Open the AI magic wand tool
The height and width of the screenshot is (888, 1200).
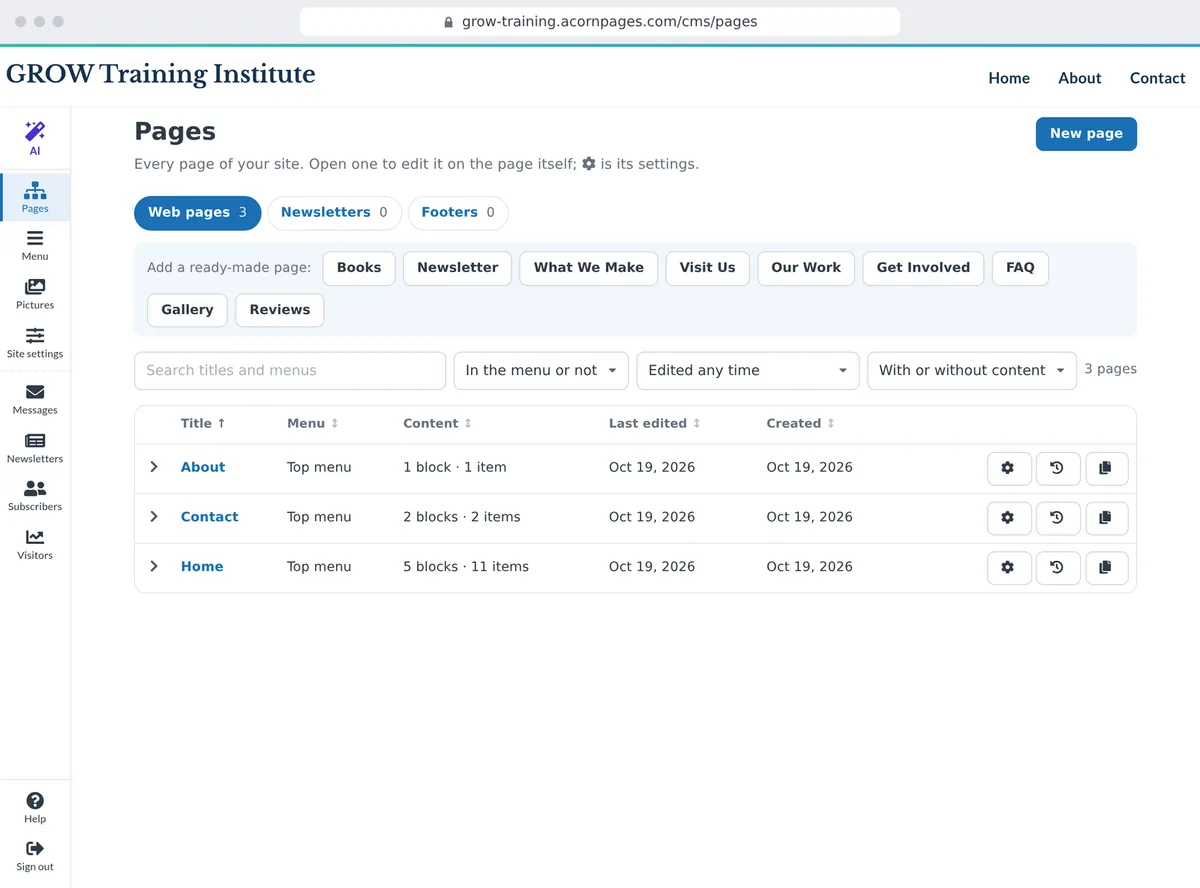[35, 139]
